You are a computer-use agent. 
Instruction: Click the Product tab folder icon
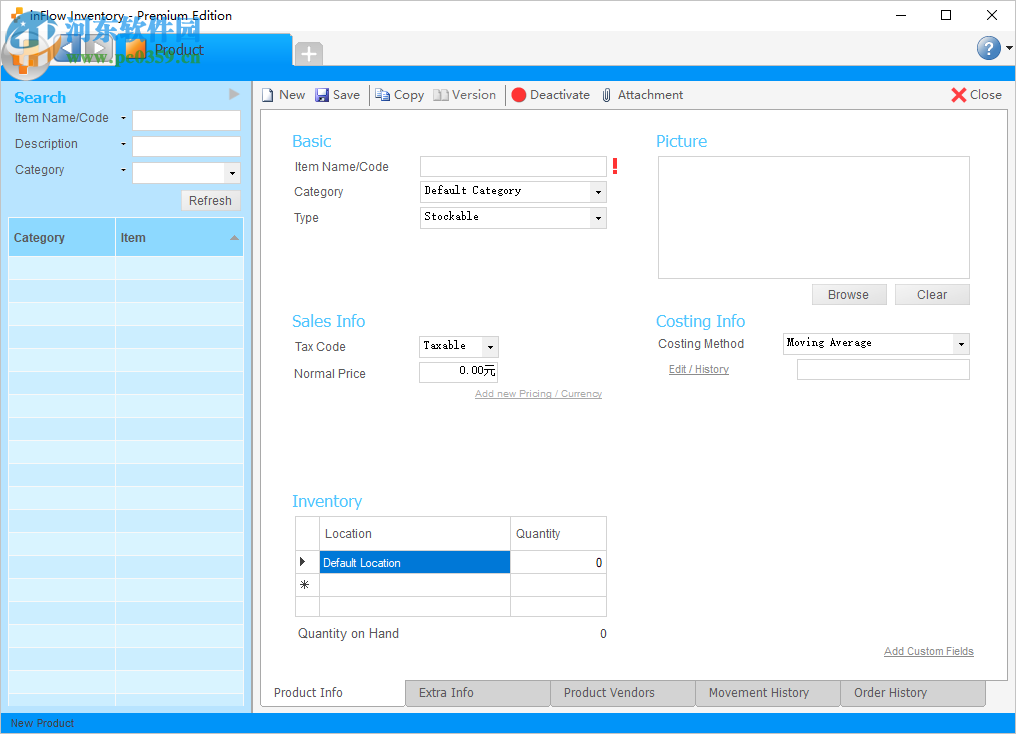click(135, 50)
